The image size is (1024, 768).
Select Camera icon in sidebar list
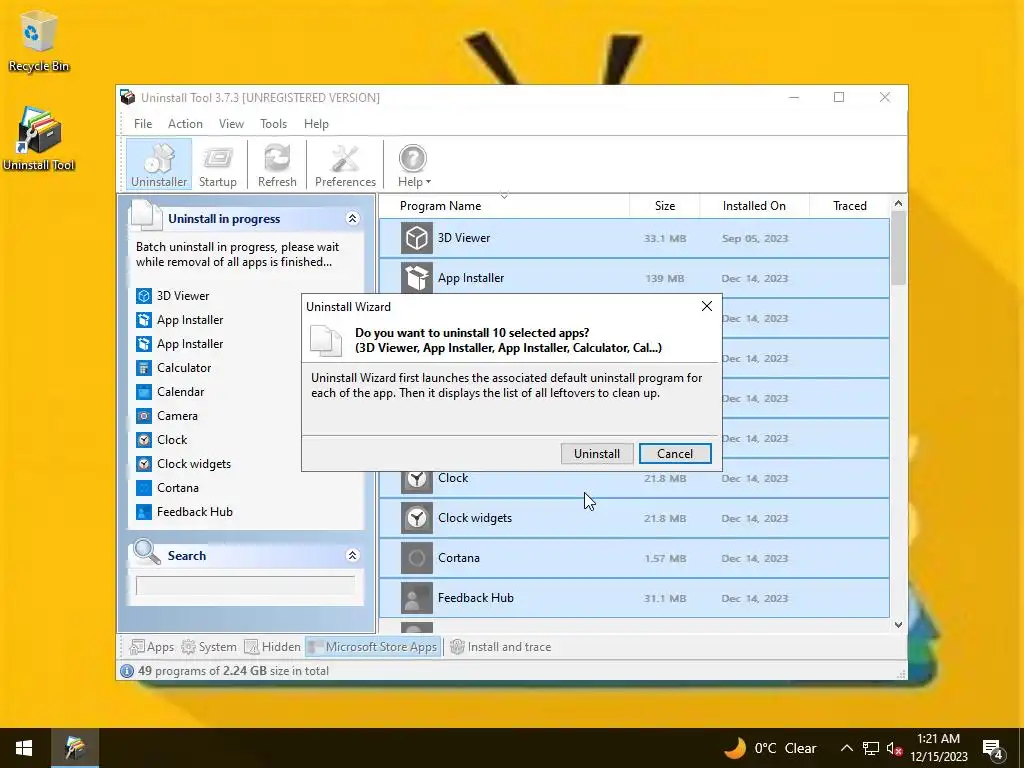pos(144,416)
